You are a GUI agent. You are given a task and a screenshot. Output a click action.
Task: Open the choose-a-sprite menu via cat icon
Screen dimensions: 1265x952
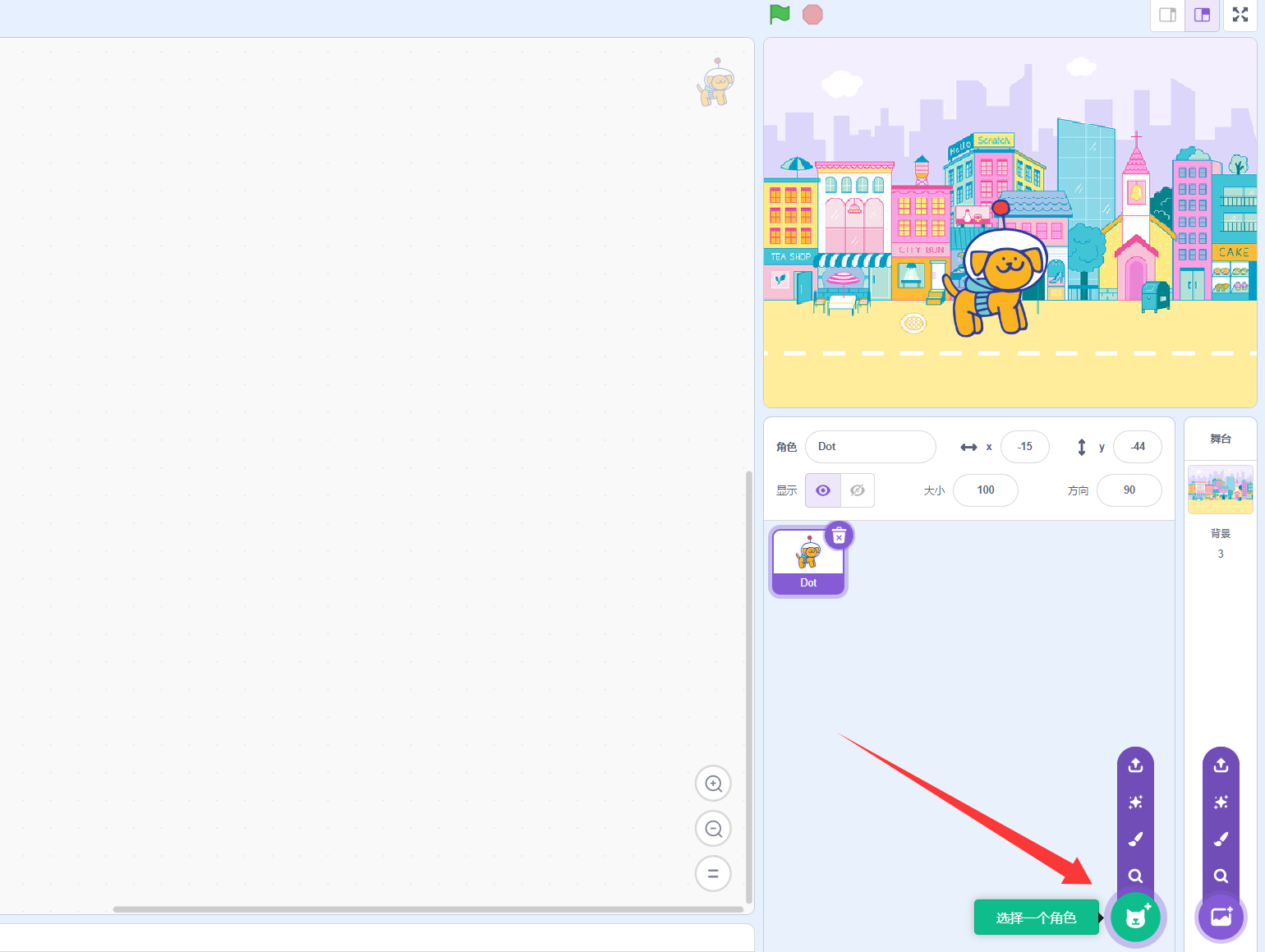[x=1135, y=918]
